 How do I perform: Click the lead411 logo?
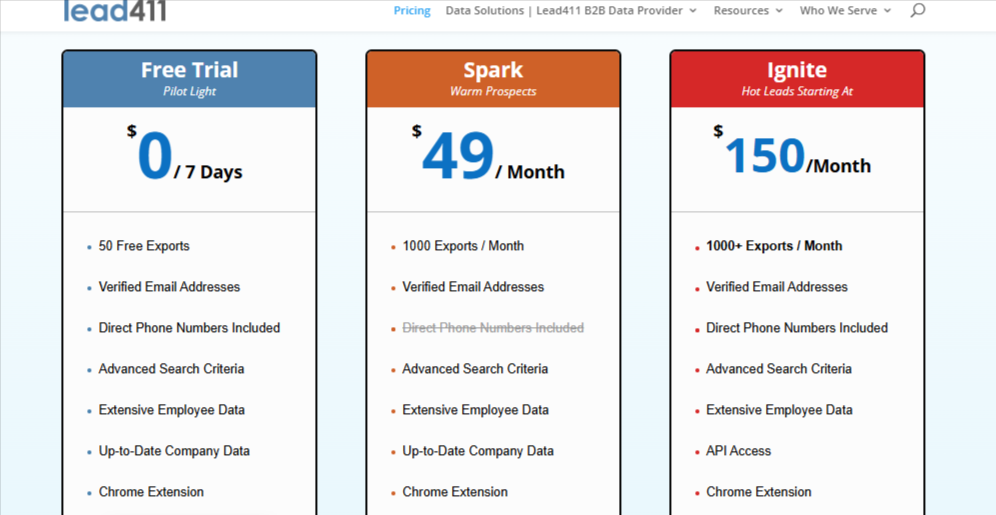[114, 11]
